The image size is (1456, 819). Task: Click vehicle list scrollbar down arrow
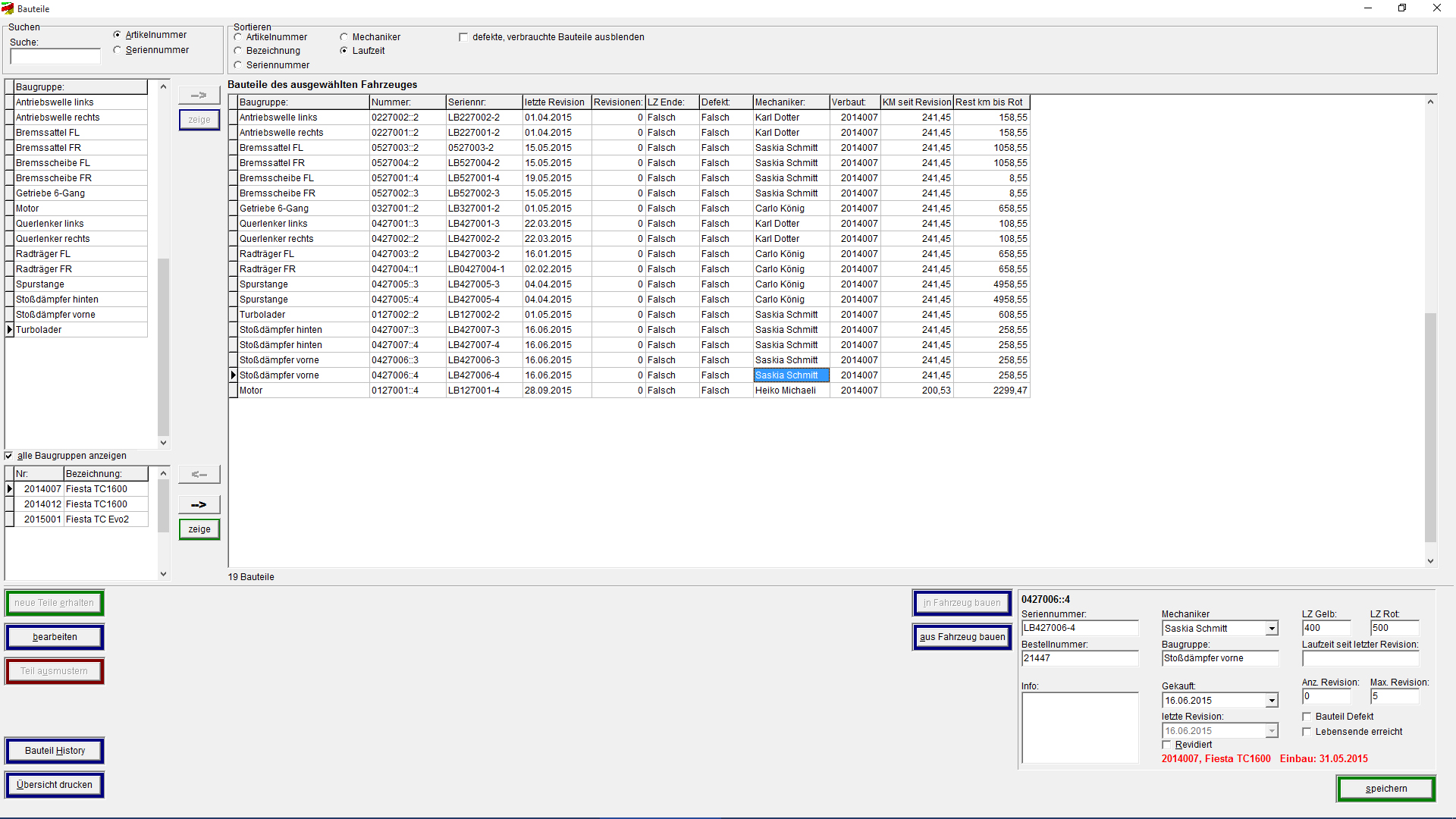pos(163,574)
